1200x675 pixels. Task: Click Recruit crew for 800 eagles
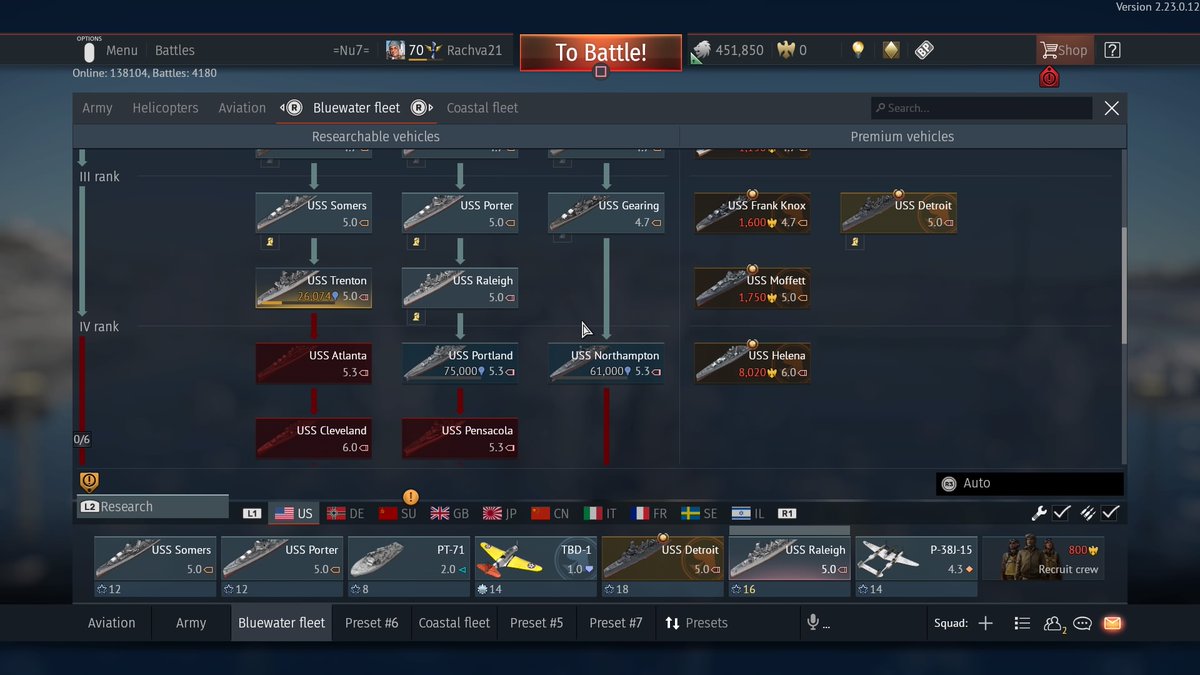click(1044, 559)
